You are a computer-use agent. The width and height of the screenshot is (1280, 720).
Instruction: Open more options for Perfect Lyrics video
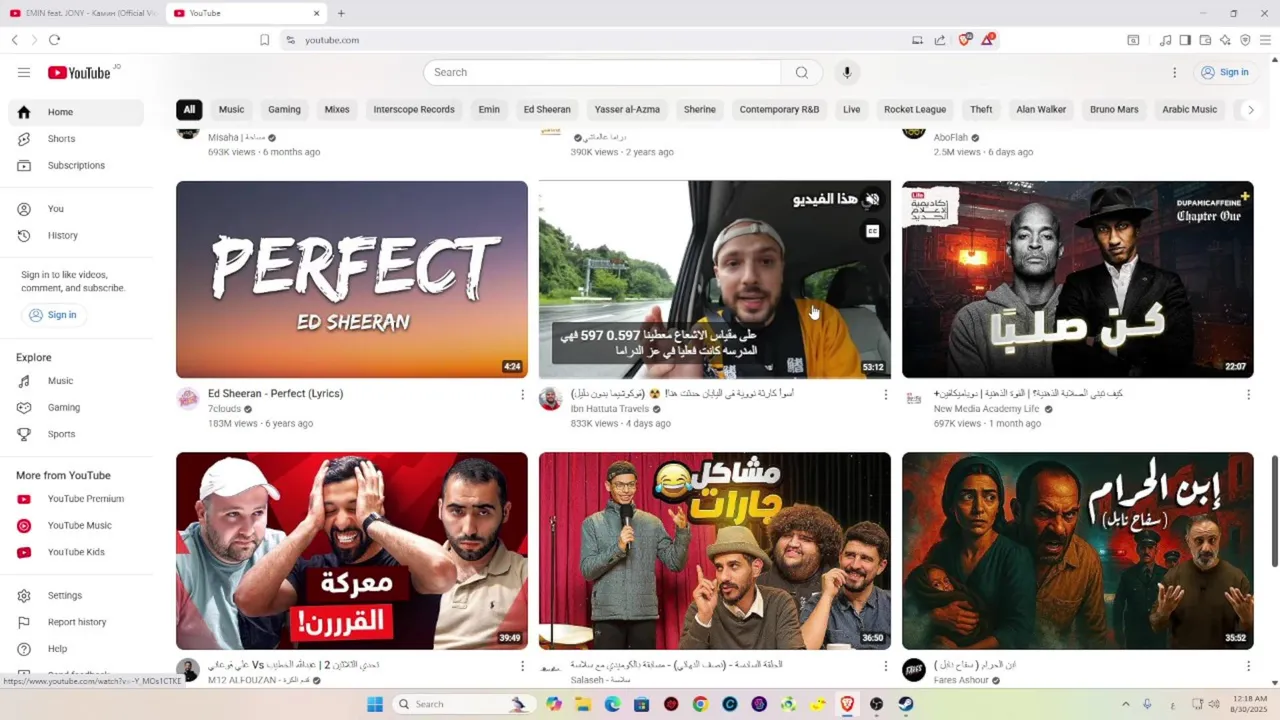coord(522,395)
